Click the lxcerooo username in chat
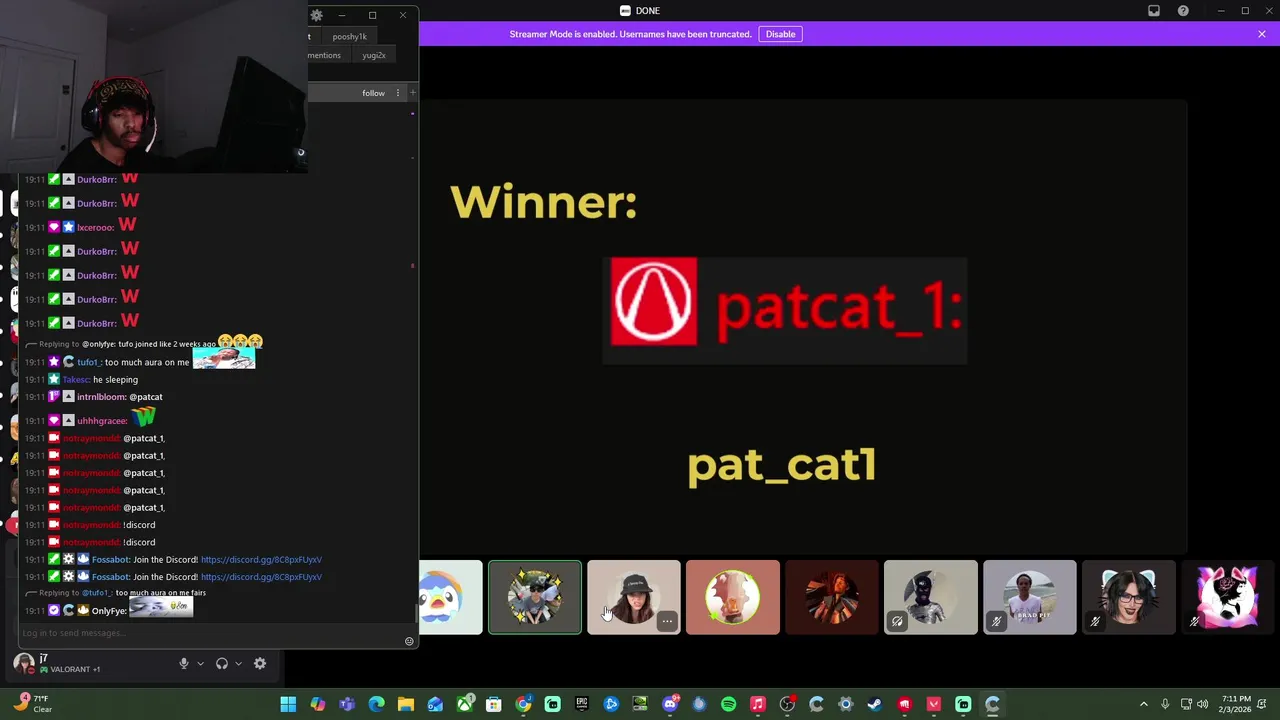Viewport: 1280px width, 720px height. (x=95, y=227)
